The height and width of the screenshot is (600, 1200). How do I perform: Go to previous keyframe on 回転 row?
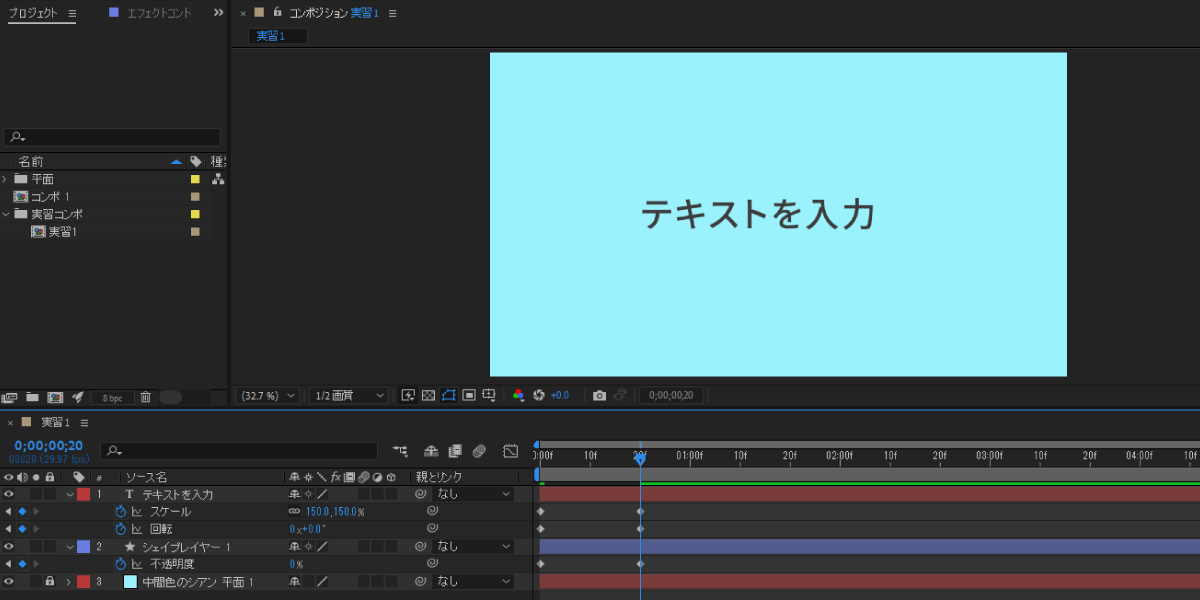coord(9,529)
